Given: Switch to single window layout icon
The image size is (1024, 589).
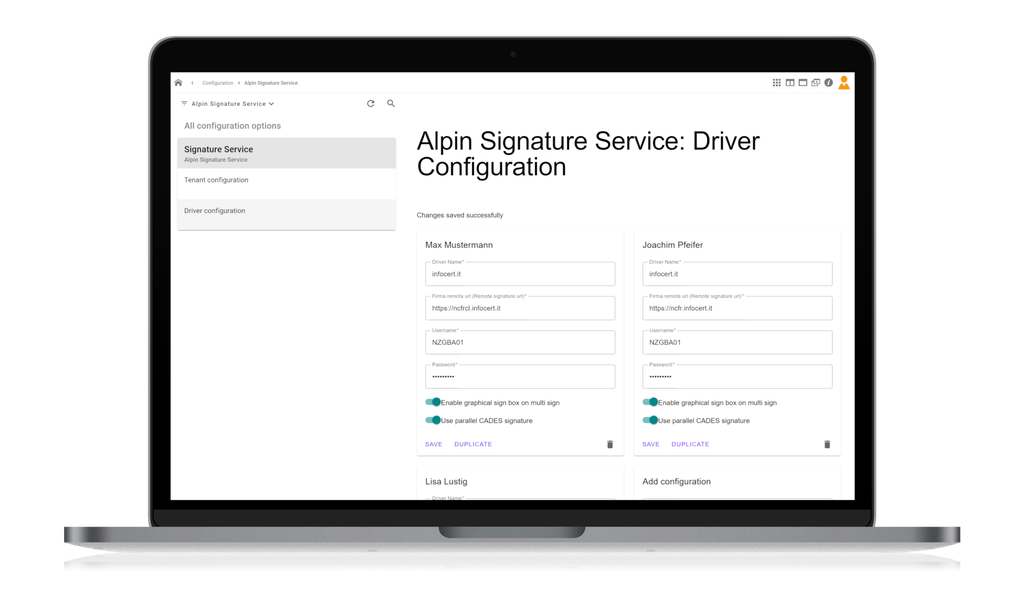Looking at the screenshot, I should 803,83.
